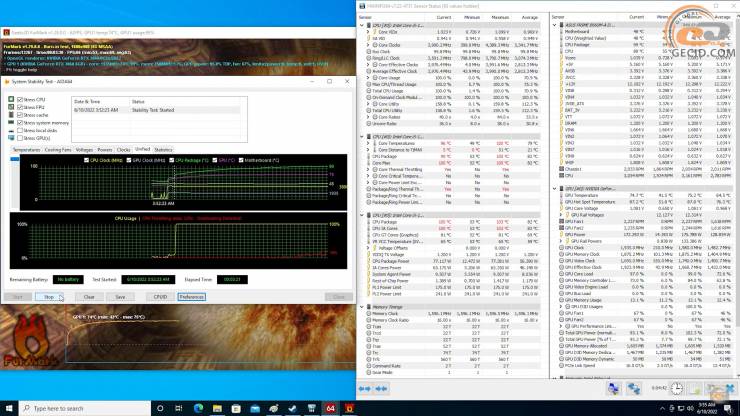
Task: Click the Clear button in Stability Test
Action: [x=89, y=297]
